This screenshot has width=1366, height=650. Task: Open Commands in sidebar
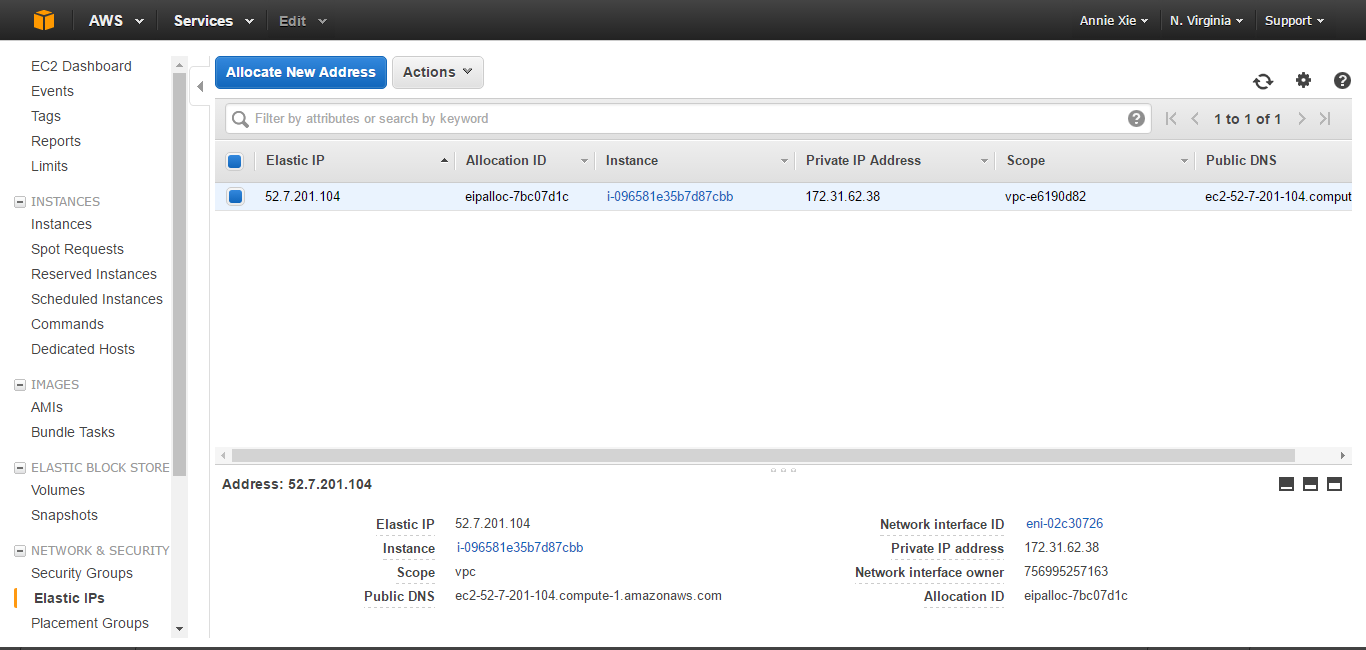click(x=67, y=324)
